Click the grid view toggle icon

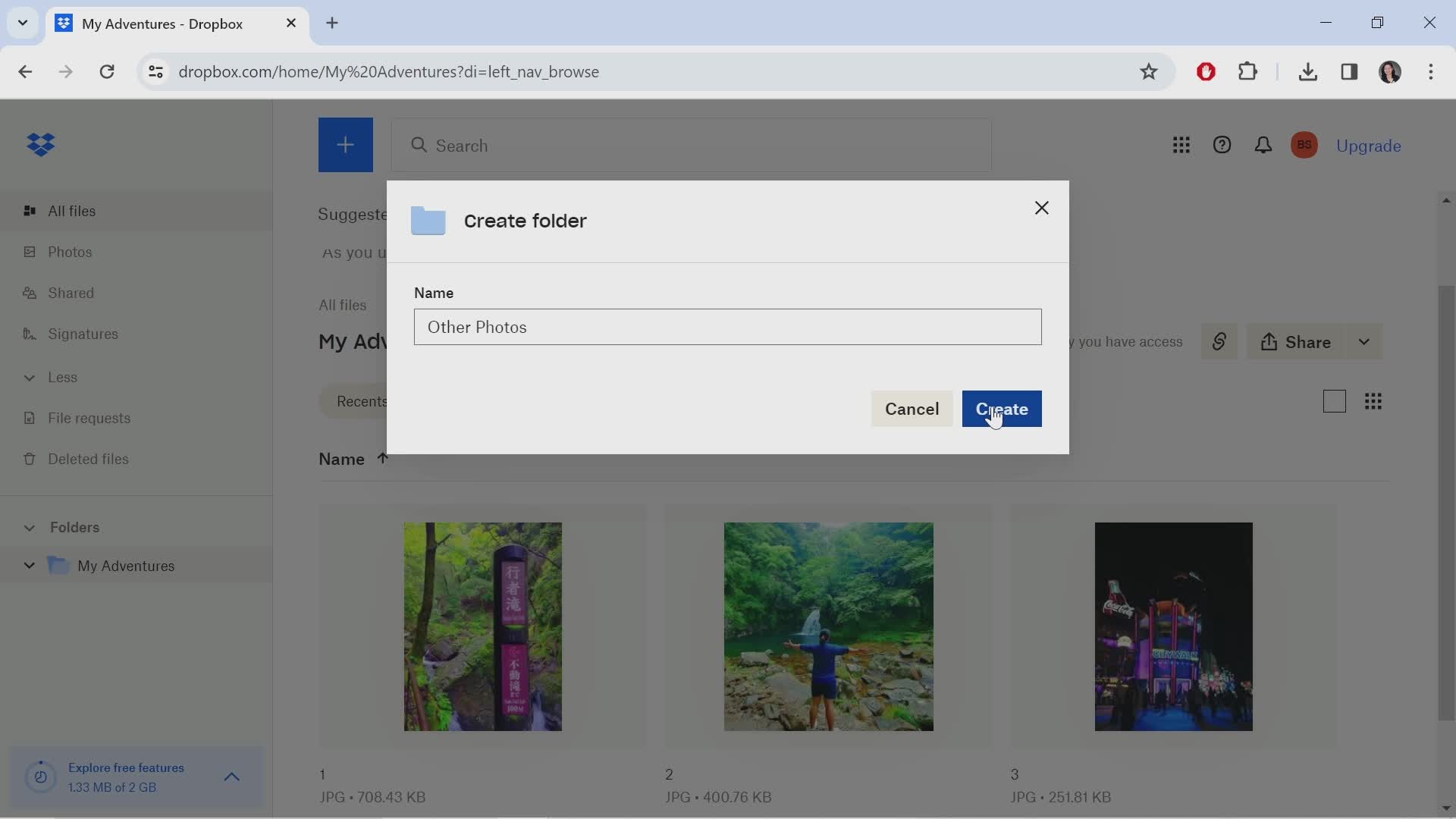1373,401
